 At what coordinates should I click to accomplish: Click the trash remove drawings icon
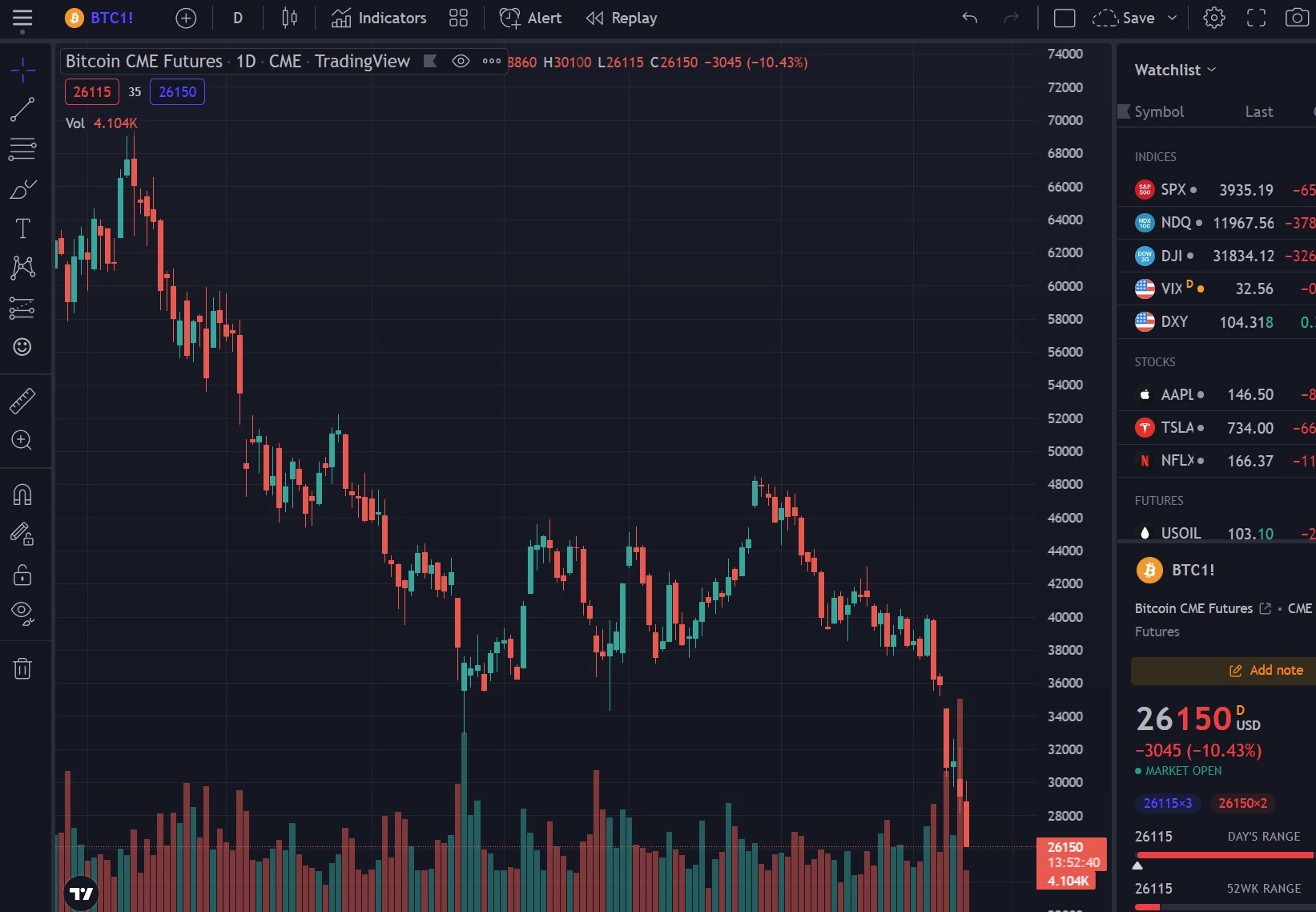tap(22, 668)
